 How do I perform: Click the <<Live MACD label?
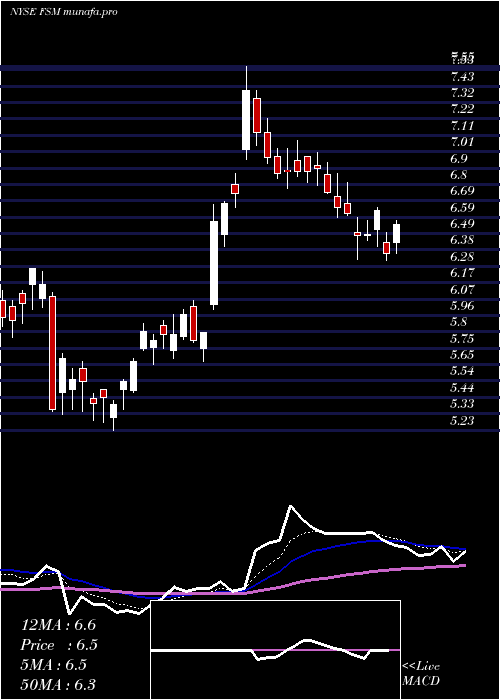point(421,674)
